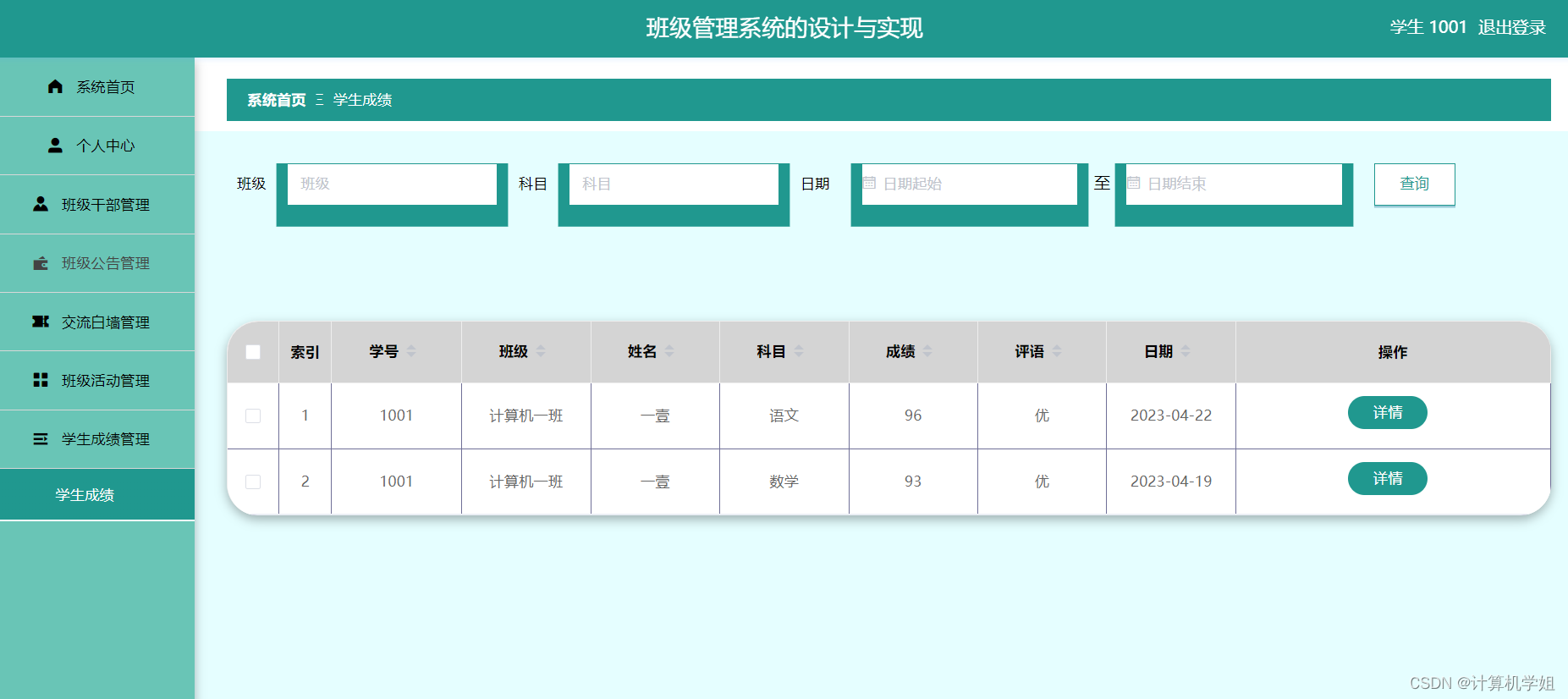Select 学生成绩 submenu item

tap(97, 495)
